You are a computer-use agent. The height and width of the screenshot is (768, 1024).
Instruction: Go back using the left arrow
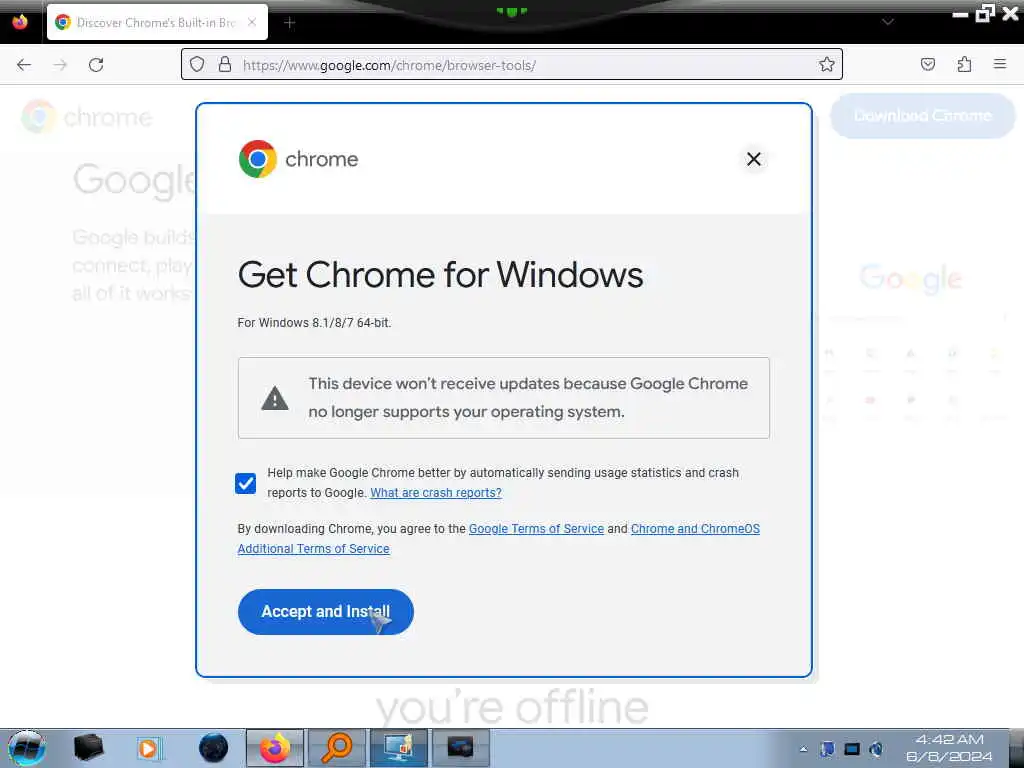coord(24,65)
